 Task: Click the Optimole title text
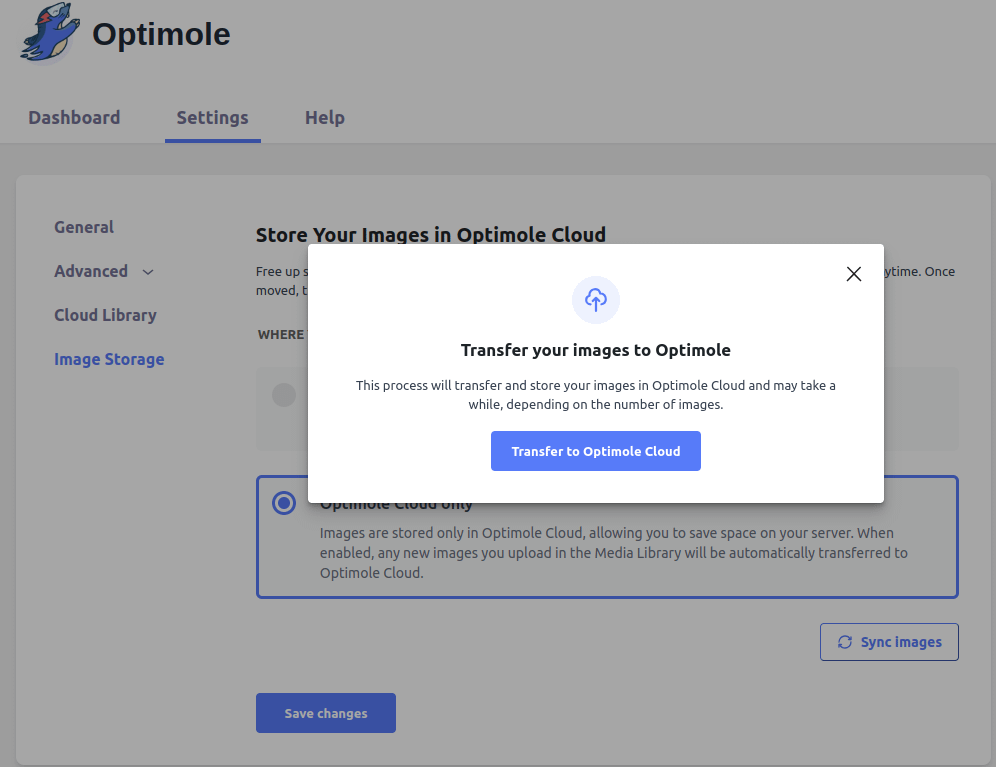pos(161,34)
